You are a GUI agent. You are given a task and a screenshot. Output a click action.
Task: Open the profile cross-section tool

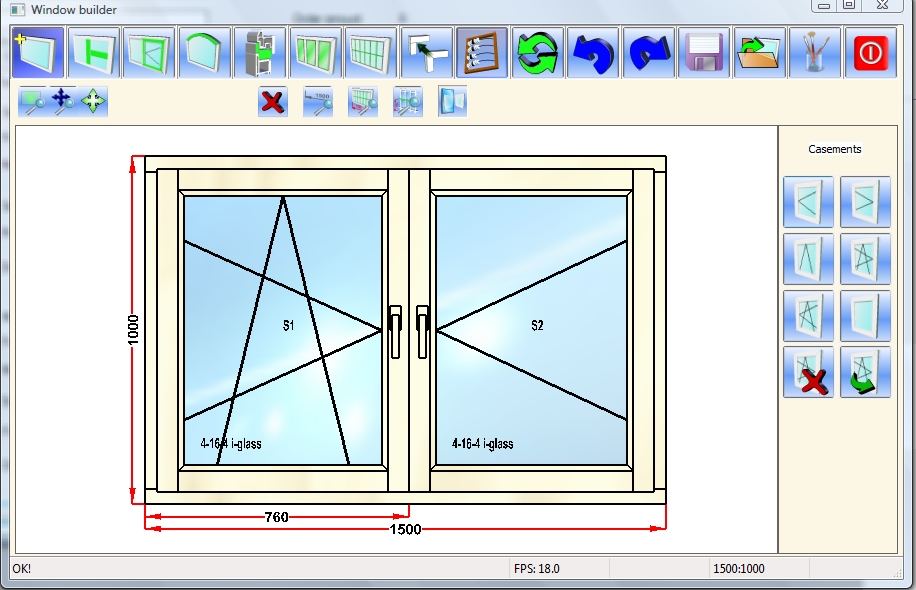(260, 53)
